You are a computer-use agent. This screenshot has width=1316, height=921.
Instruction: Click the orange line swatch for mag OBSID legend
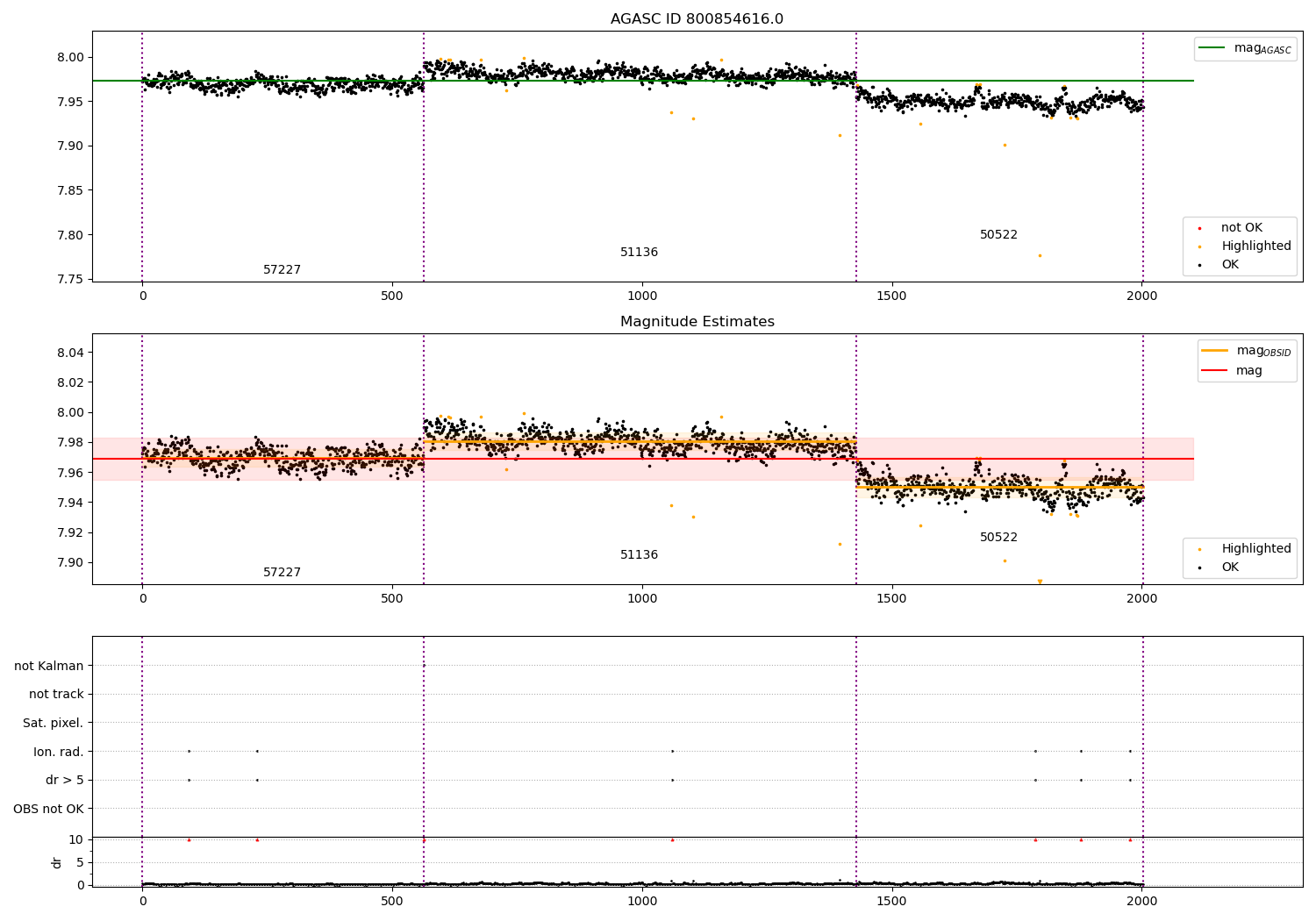point(1214,351)
